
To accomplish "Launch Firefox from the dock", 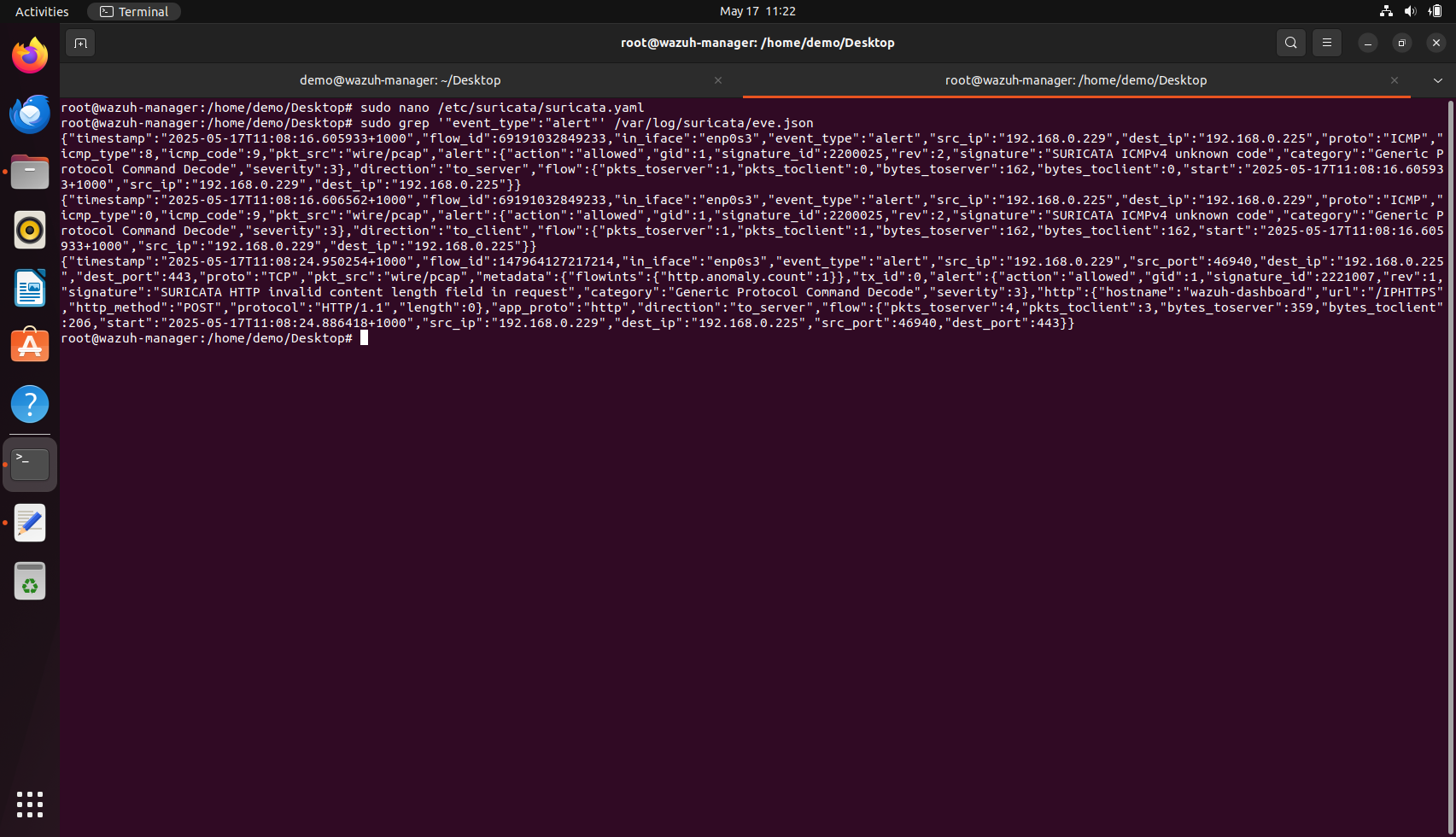I will (30, 56).
